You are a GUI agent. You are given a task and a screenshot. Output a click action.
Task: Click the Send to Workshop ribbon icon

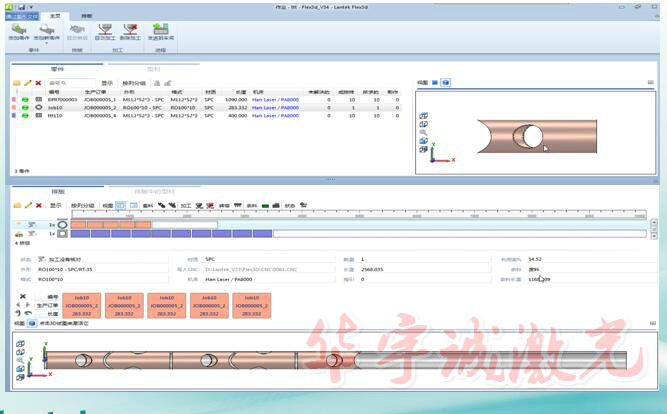(161, 31)
